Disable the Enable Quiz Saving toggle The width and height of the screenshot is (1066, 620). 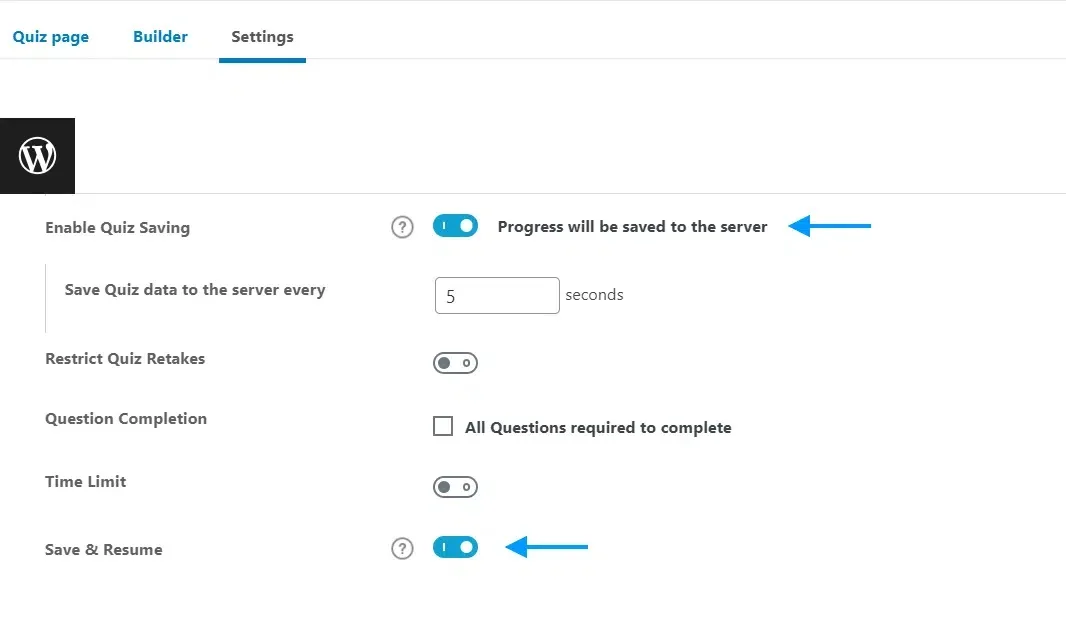pyautogui.click(x=455, y=226)
